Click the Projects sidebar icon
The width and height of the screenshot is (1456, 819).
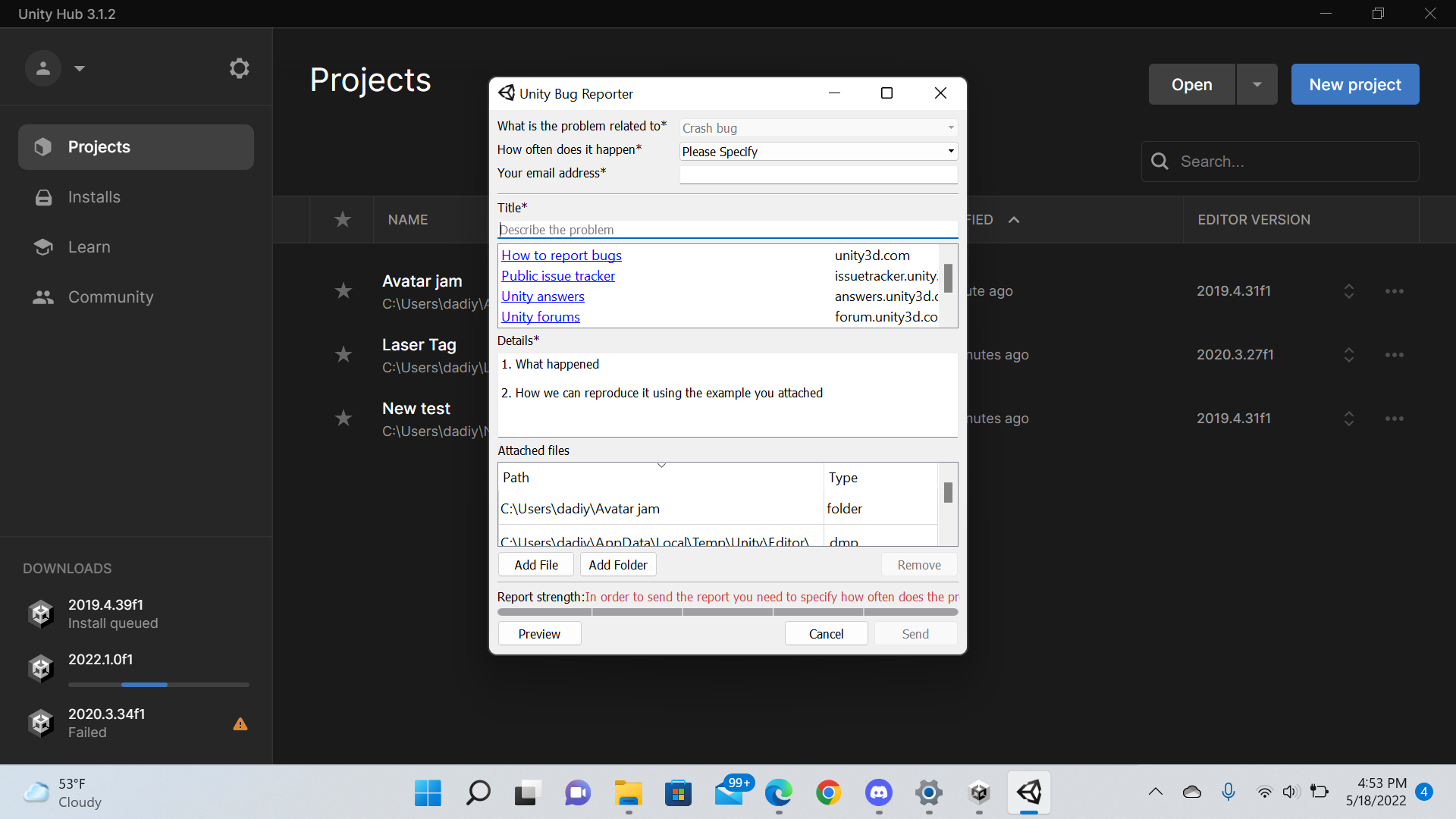(x=41, y=146)
